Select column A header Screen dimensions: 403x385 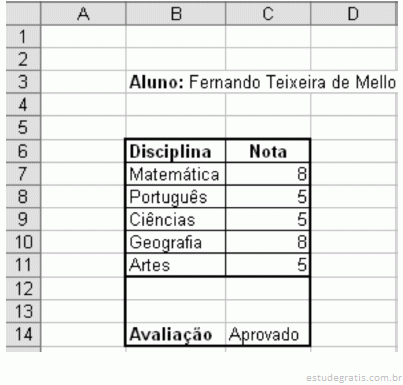coord(83,14)
